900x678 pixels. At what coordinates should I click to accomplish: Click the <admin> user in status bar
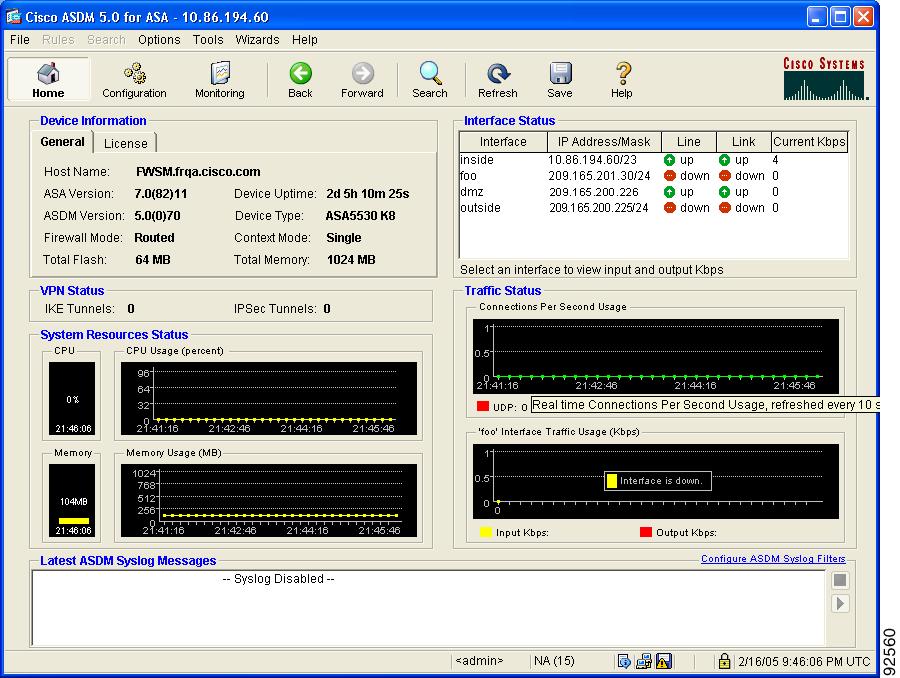click(479, 661)
